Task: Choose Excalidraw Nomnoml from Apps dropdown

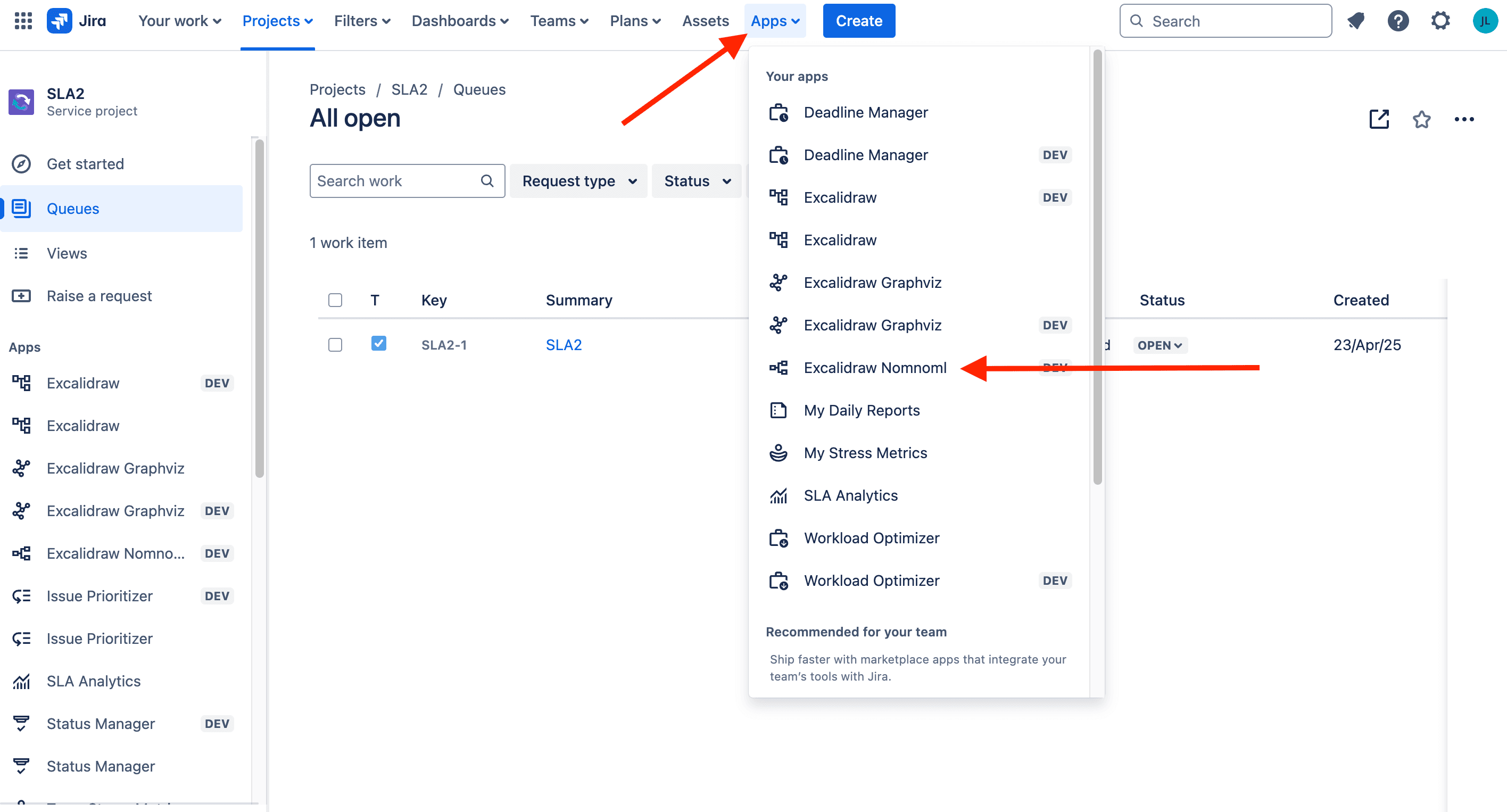Action: click(x=920, y=367)
